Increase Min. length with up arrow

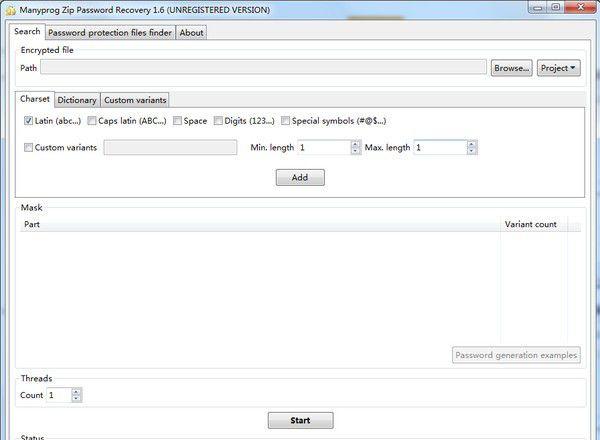click(355, 144)
